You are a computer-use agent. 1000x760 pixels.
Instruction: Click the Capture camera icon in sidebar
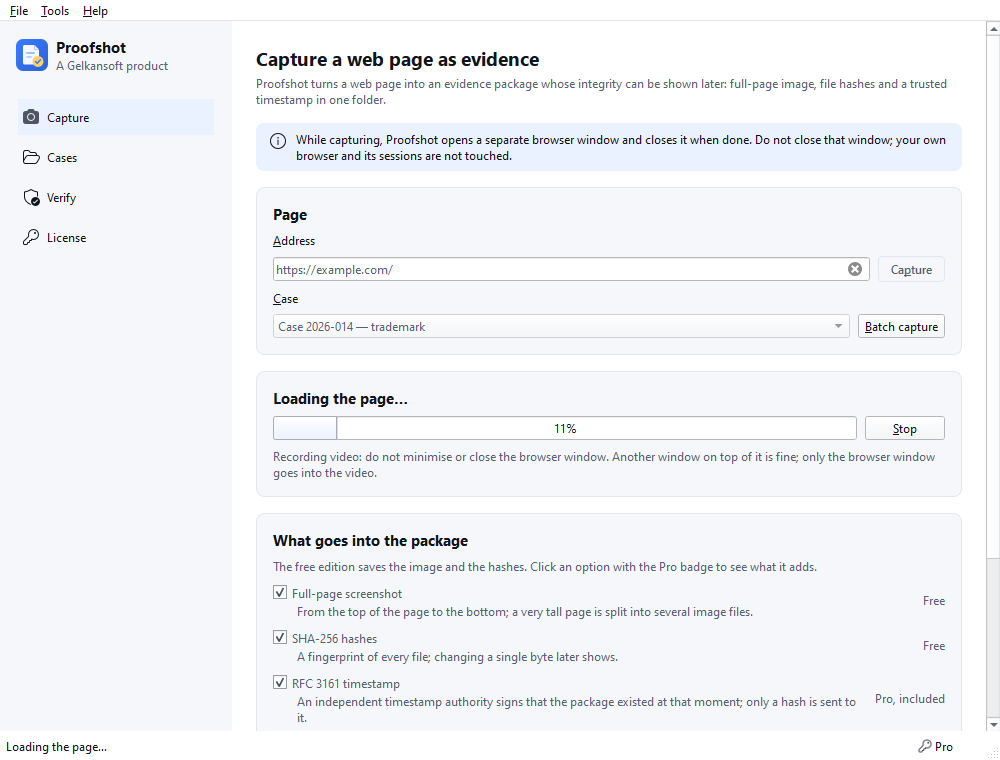click(31, 117)
